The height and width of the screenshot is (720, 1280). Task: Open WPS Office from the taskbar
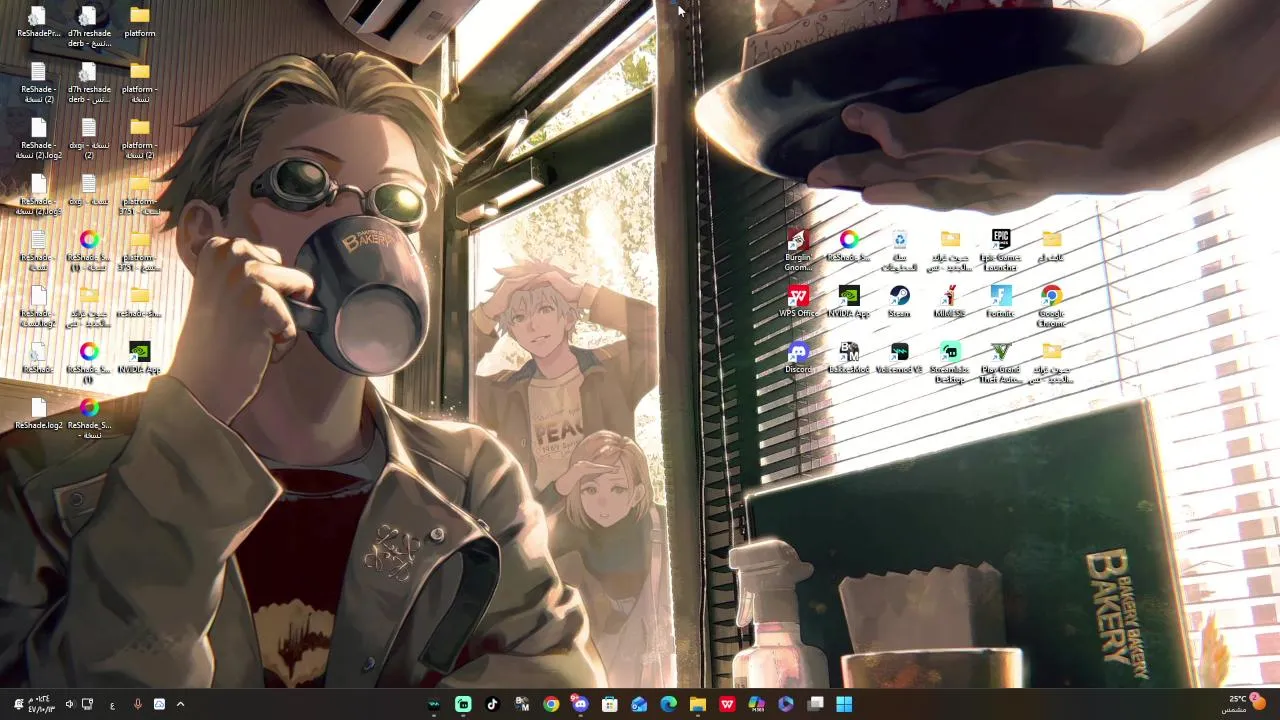(x=727, y=704)
